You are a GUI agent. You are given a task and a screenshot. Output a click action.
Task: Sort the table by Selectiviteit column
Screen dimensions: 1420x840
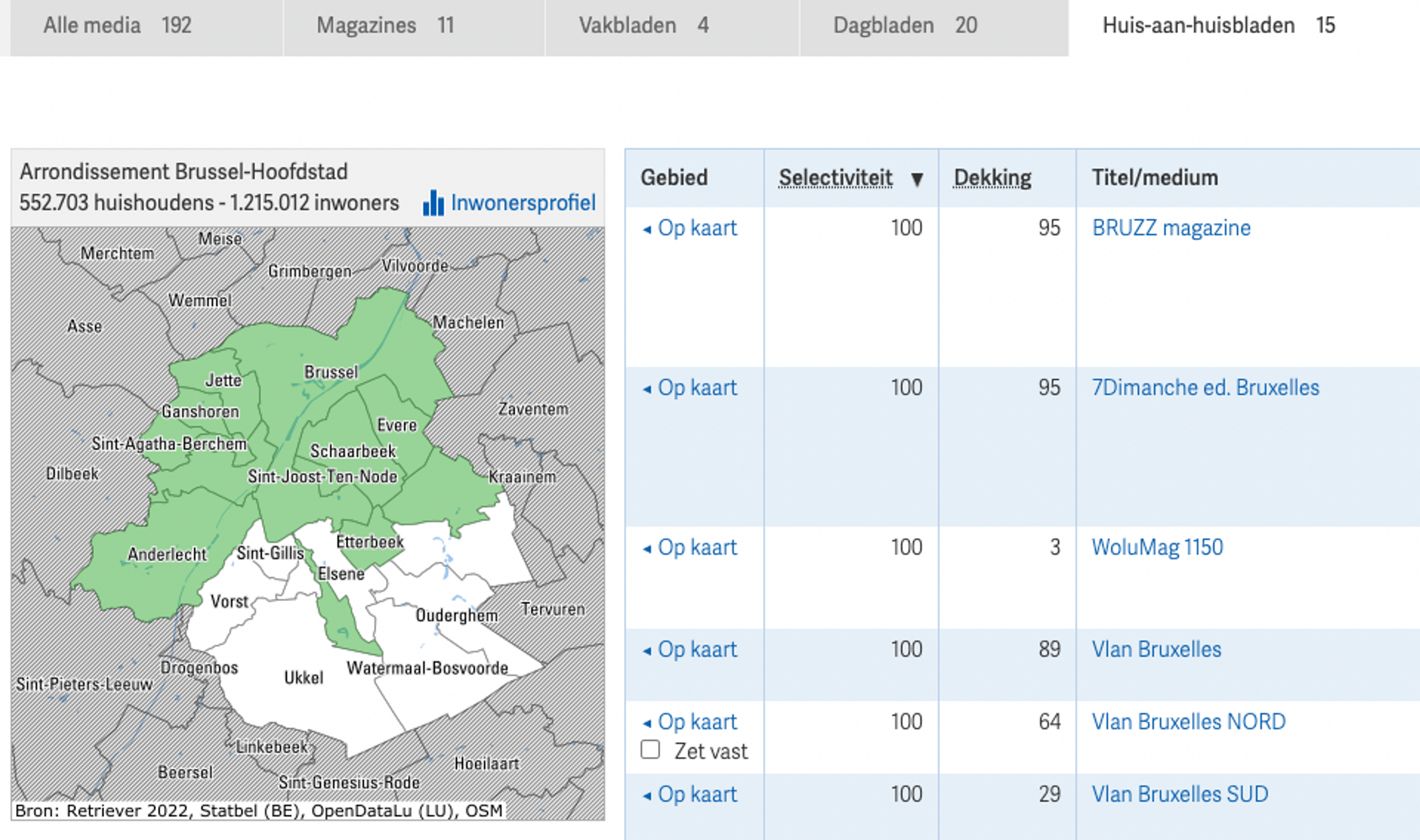[x=835, y=178]
